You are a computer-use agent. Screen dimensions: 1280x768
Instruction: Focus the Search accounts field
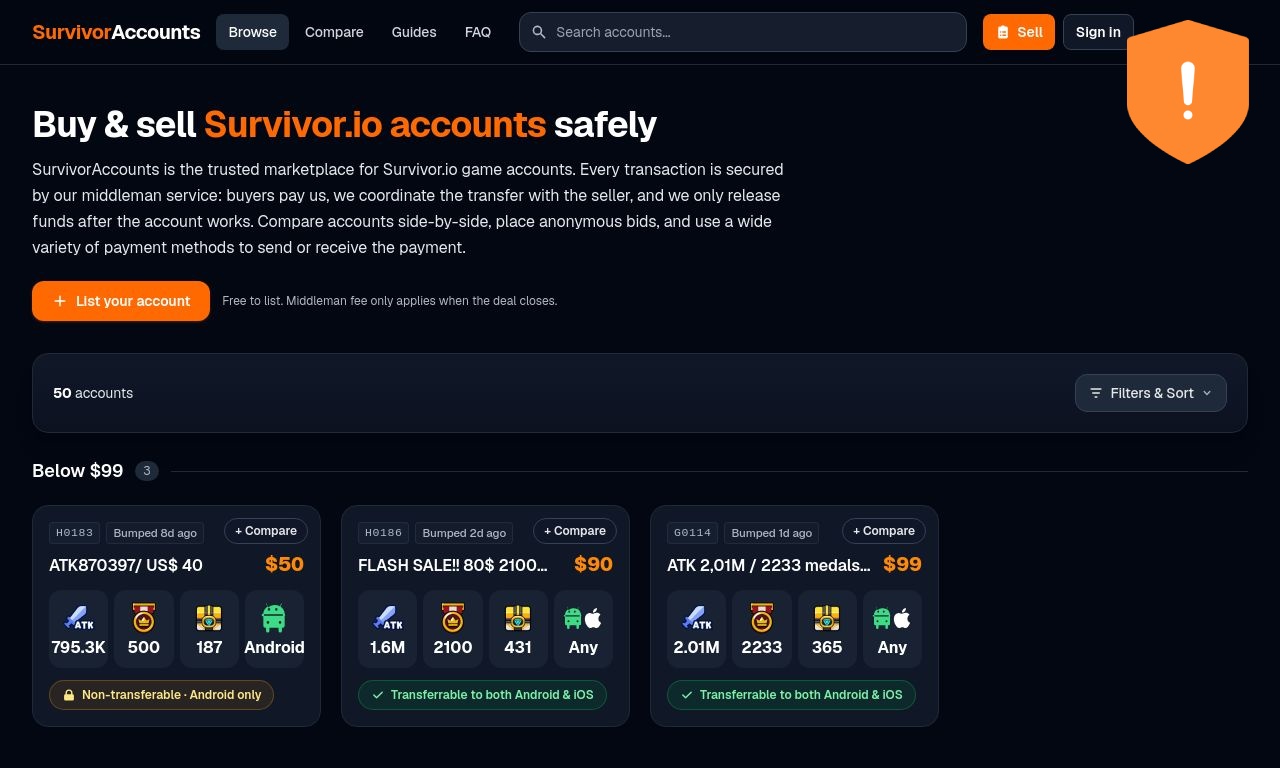click(x=743, y=32)
